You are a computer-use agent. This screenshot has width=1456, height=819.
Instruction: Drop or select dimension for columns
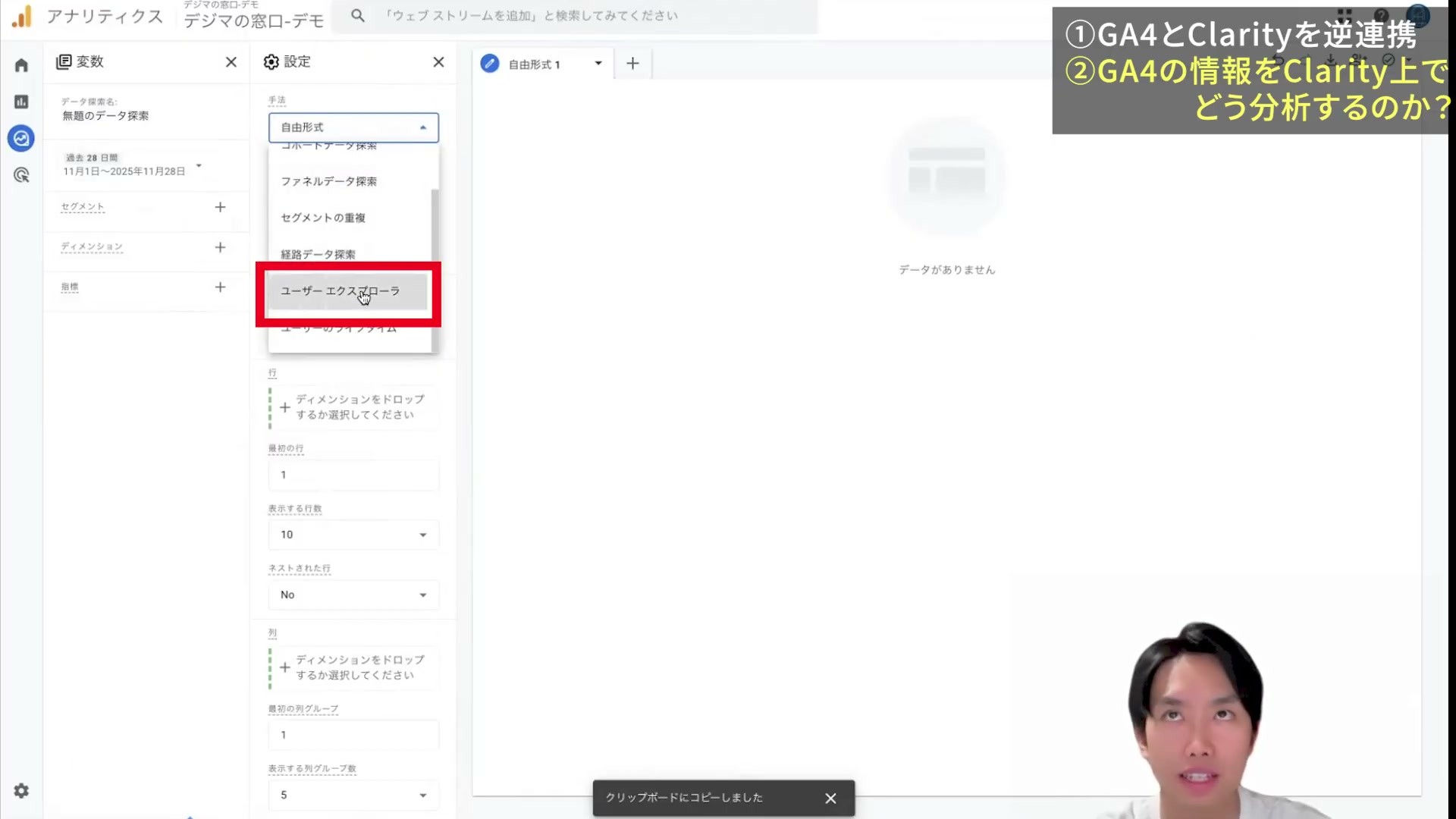[x=353, y=668]
